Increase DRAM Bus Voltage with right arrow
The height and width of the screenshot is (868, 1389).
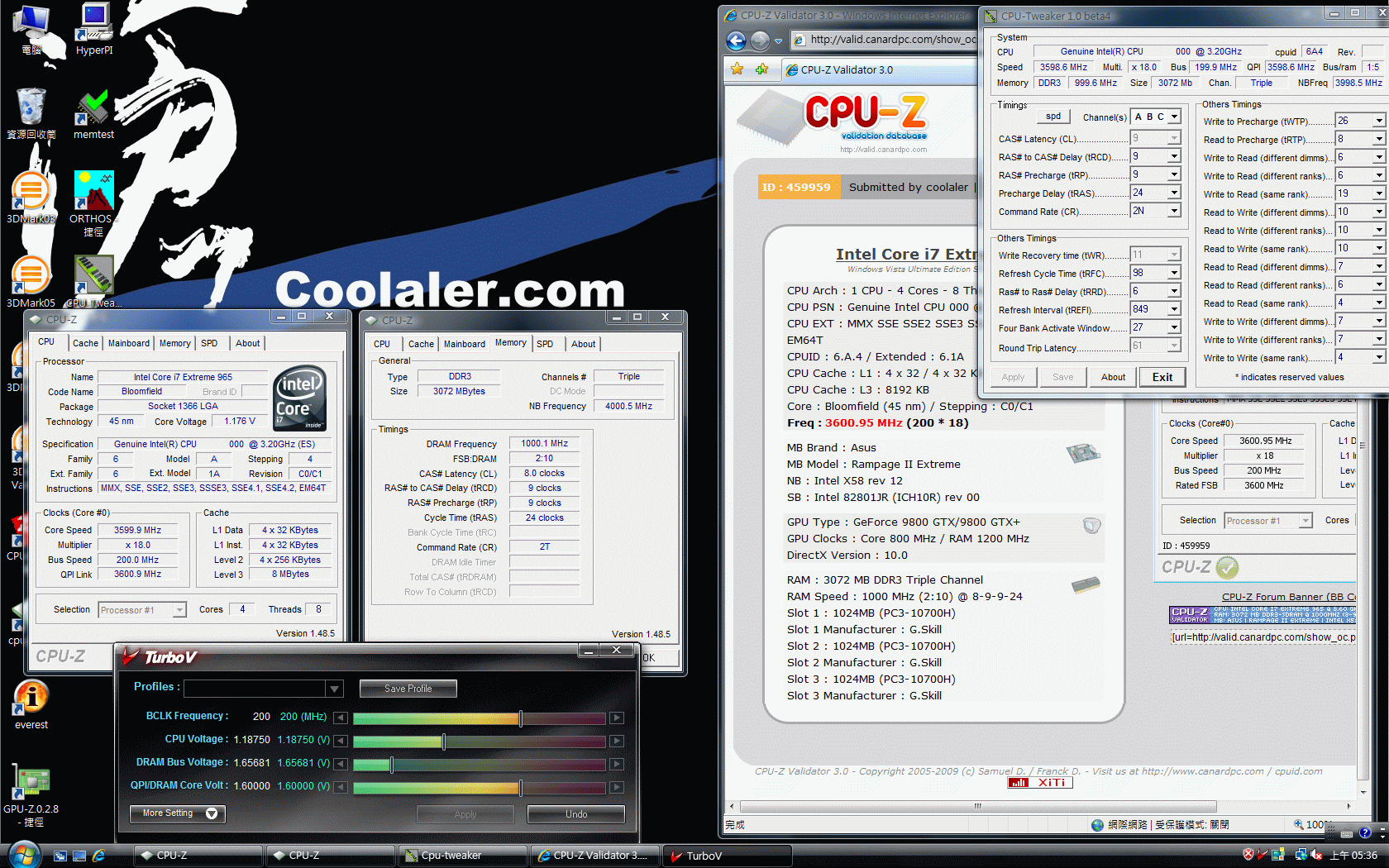[617, 765]
